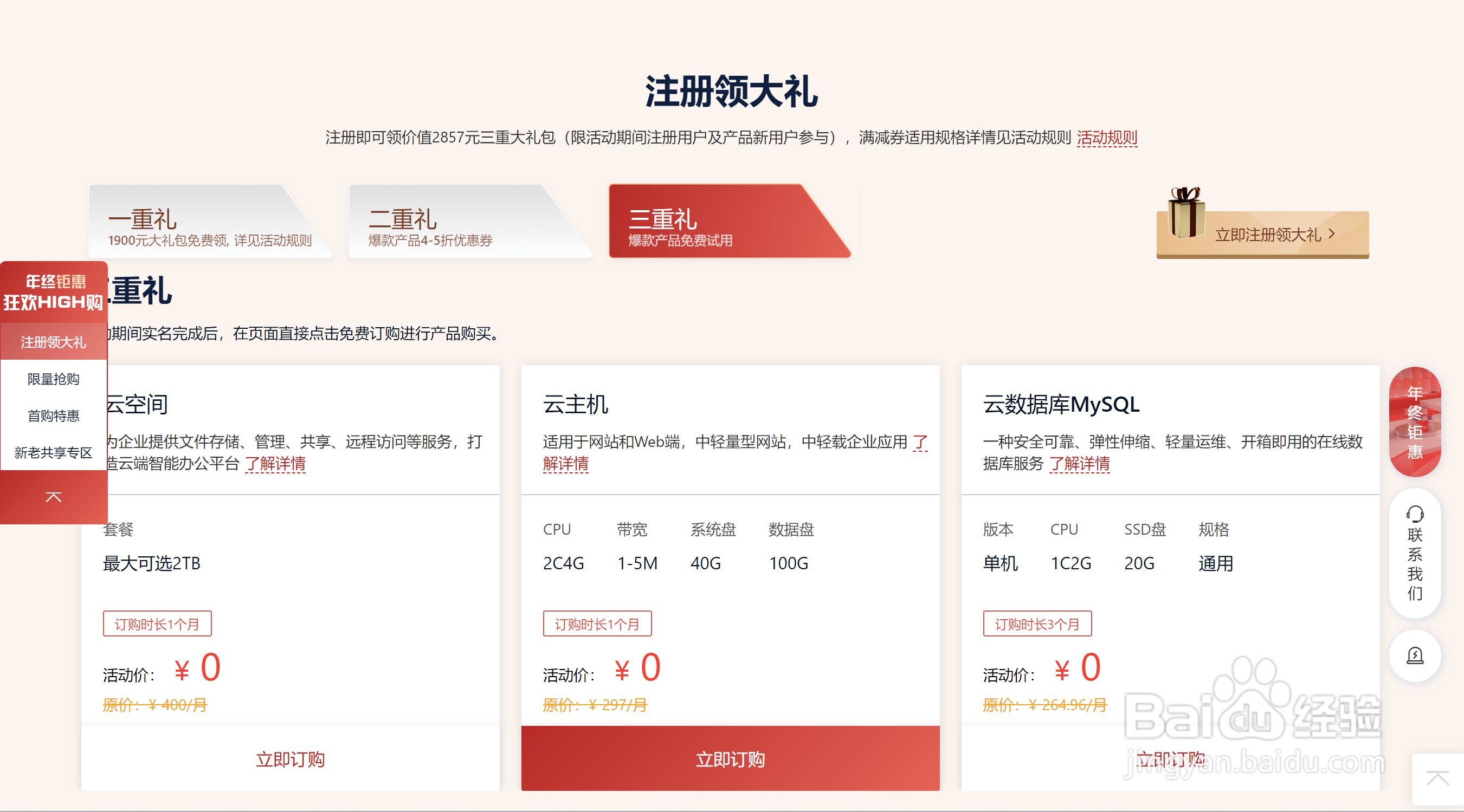Select the 订购时长3个月 duration option

point(1037,624)
